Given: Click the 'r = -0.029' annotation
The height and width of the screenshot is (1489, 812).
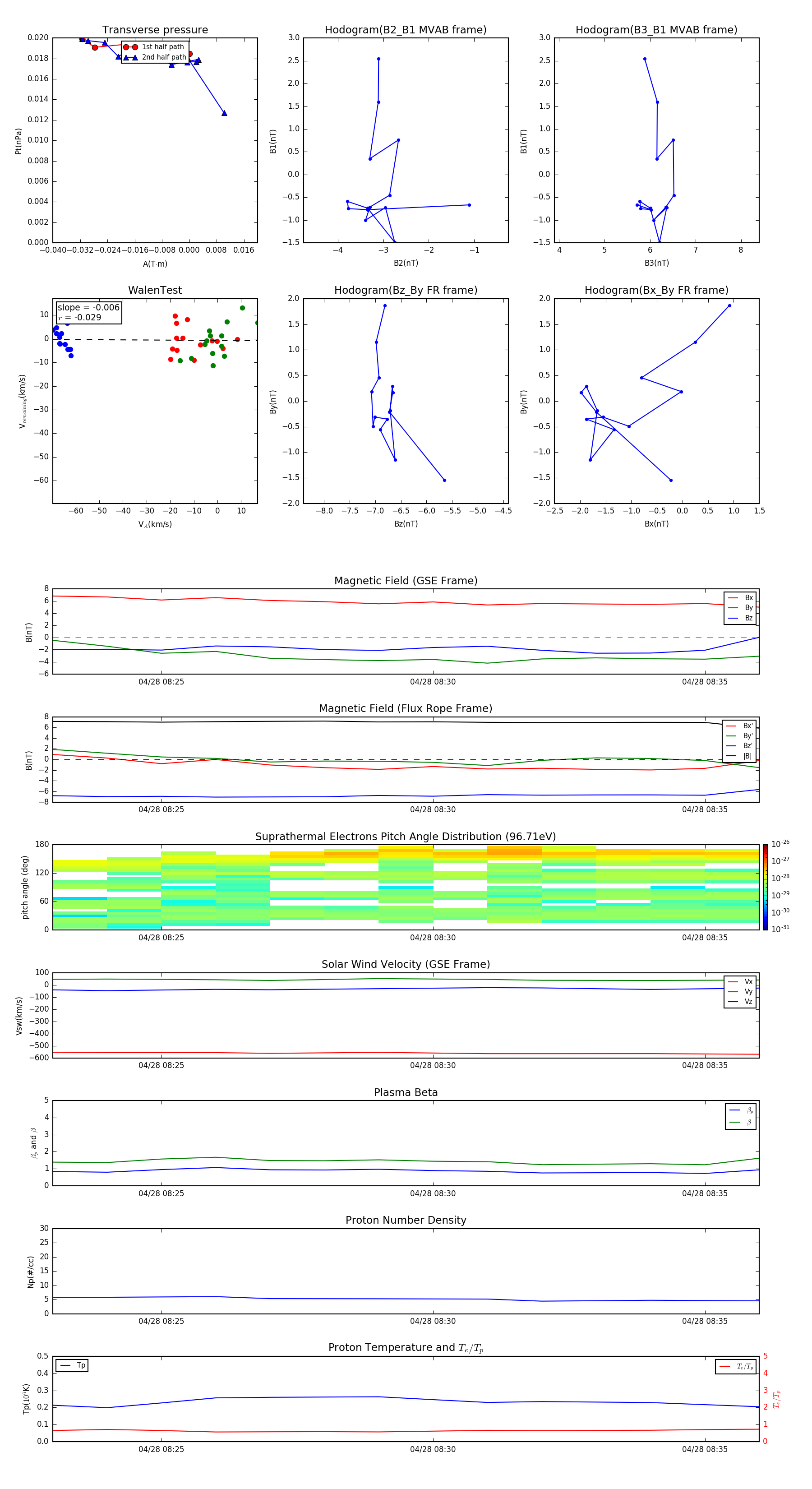Looking at the screenshot, I should click(80, 317).
